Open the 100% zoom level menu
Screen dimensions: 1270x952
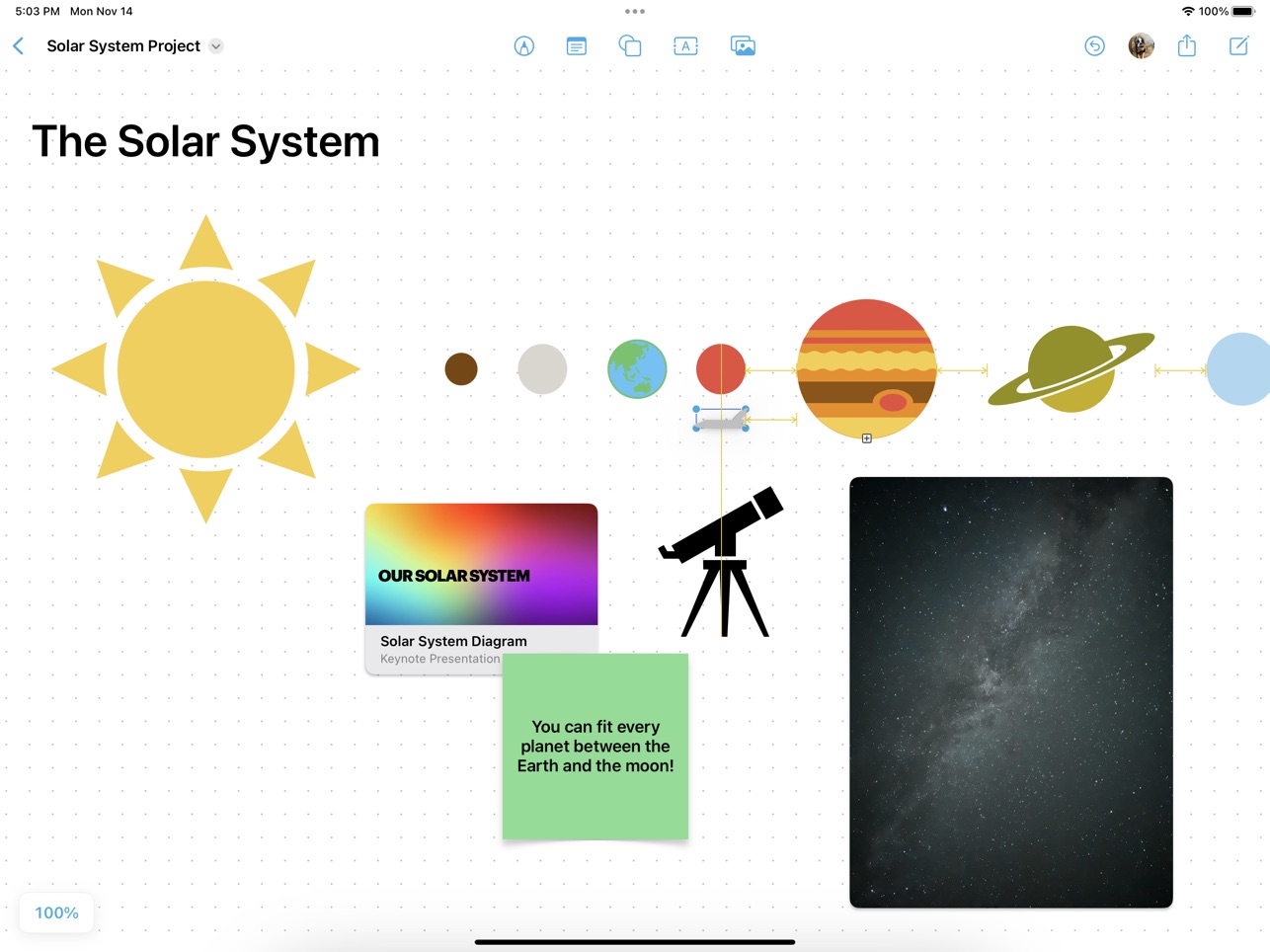point(57,912)
